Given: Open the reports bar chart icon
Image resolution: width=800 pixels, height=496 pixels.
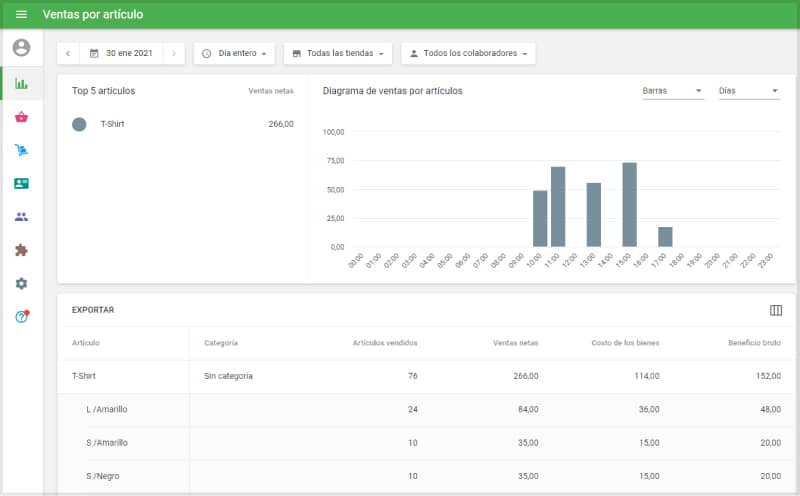Looking at the screenshot, I should click(x=21, y=84).
